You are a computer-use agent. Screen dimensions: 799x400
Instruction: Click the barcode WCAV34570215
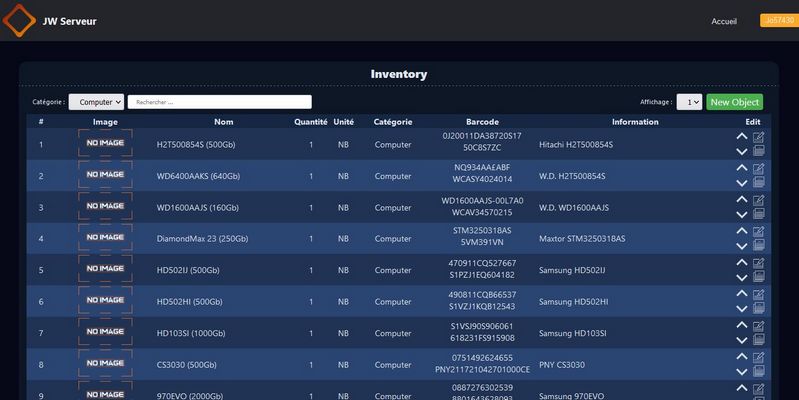[x=482, y=212]
